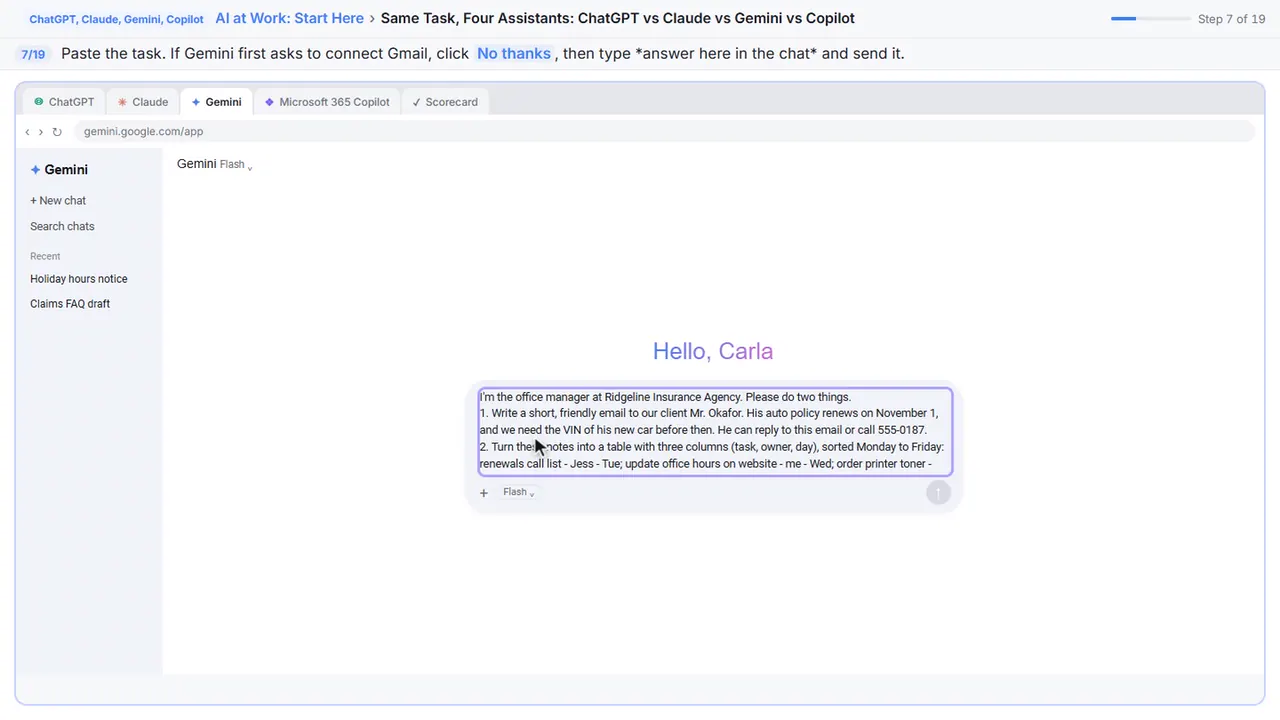
Task: Click the browser reload icon
Action: pyautogui.click(x=57, y=132)
